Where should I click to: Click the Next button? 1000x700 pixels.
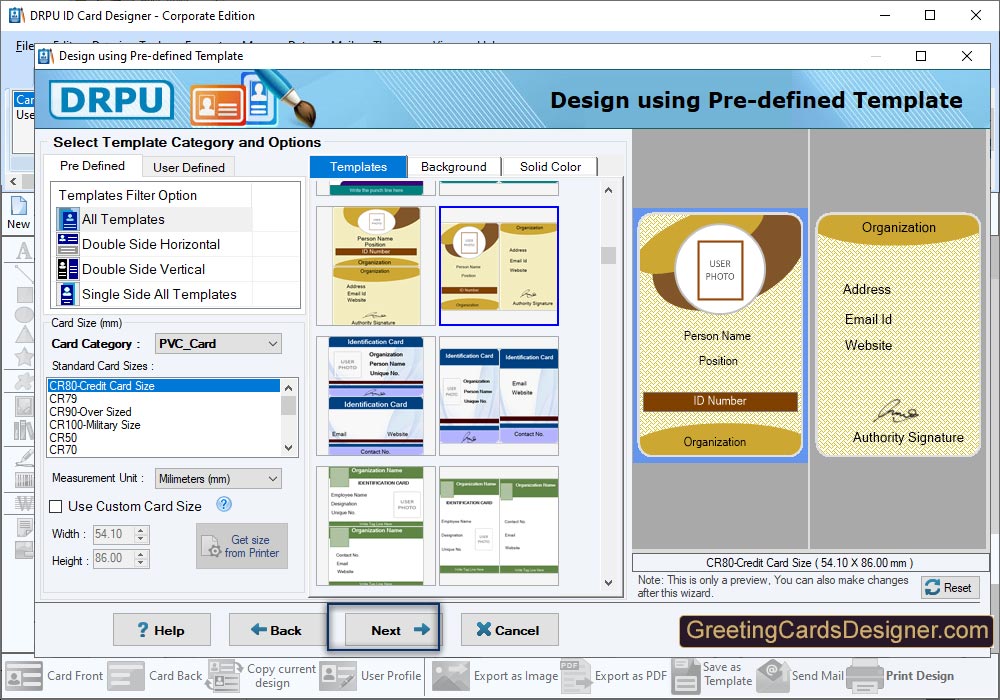392,630
